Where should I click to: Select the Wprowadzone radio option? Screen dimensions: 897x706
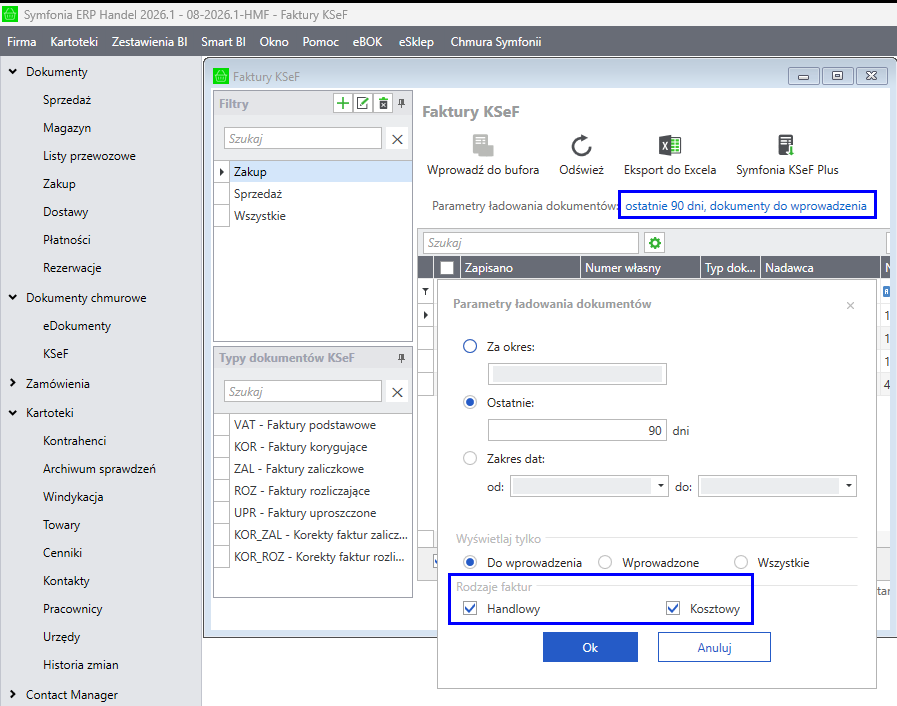click(x=604, y=563)
